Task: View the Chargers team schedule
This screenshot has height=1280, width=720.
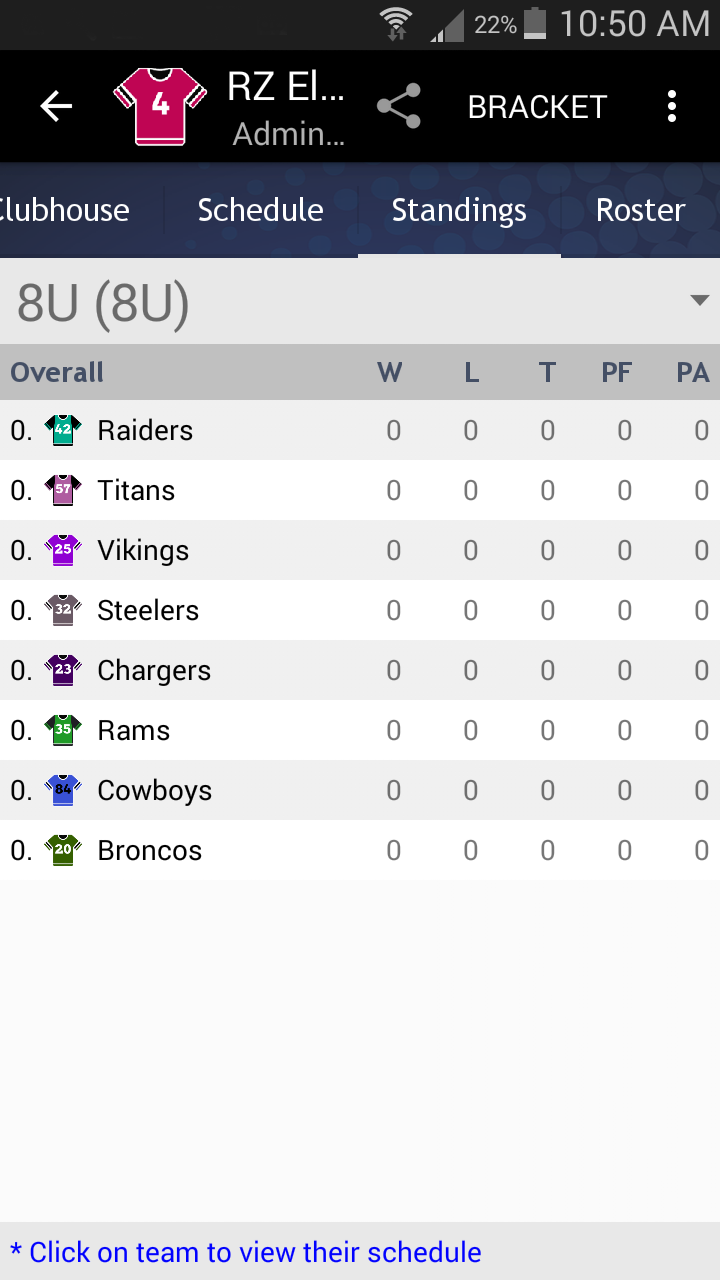Action: point(360,670)
